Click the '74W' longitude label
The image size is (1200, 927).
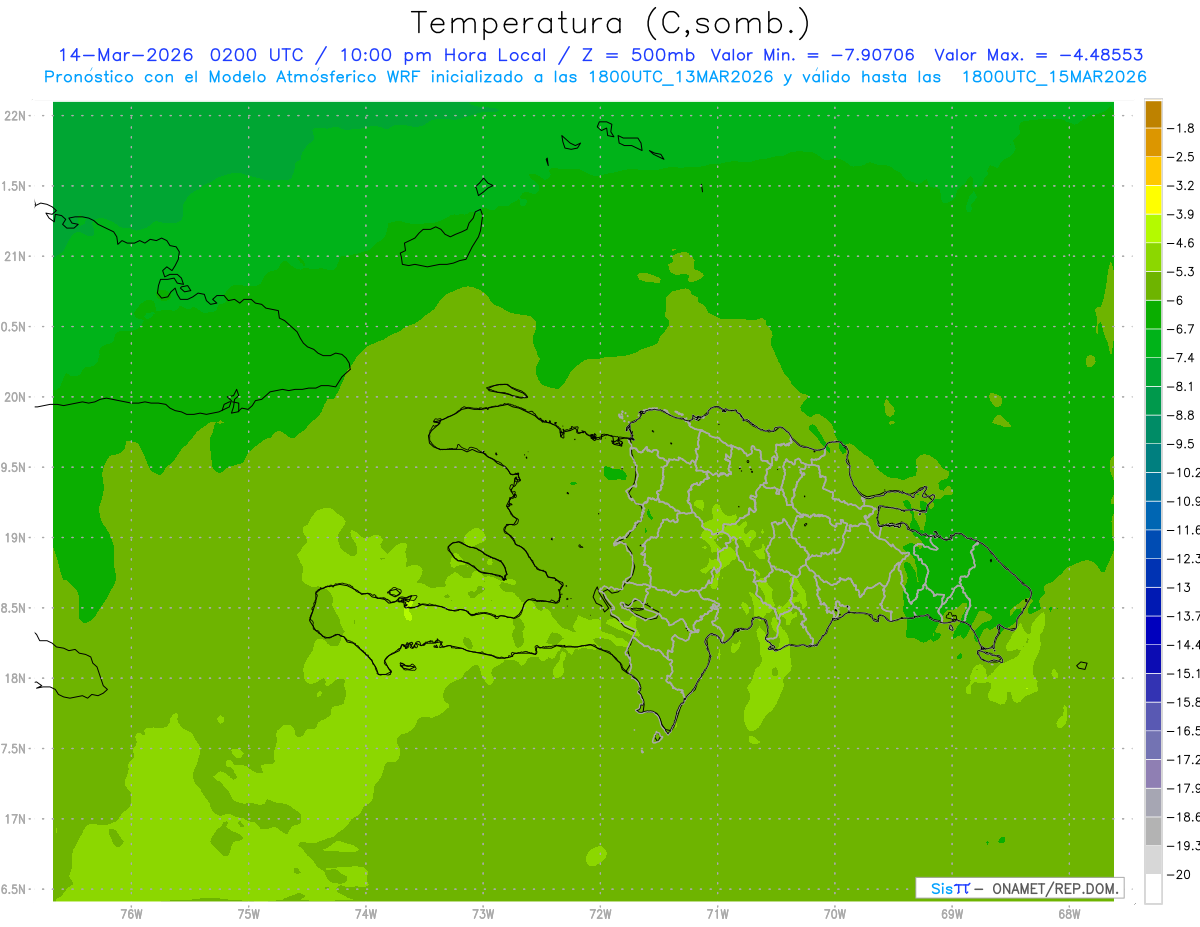coord(365,913)
